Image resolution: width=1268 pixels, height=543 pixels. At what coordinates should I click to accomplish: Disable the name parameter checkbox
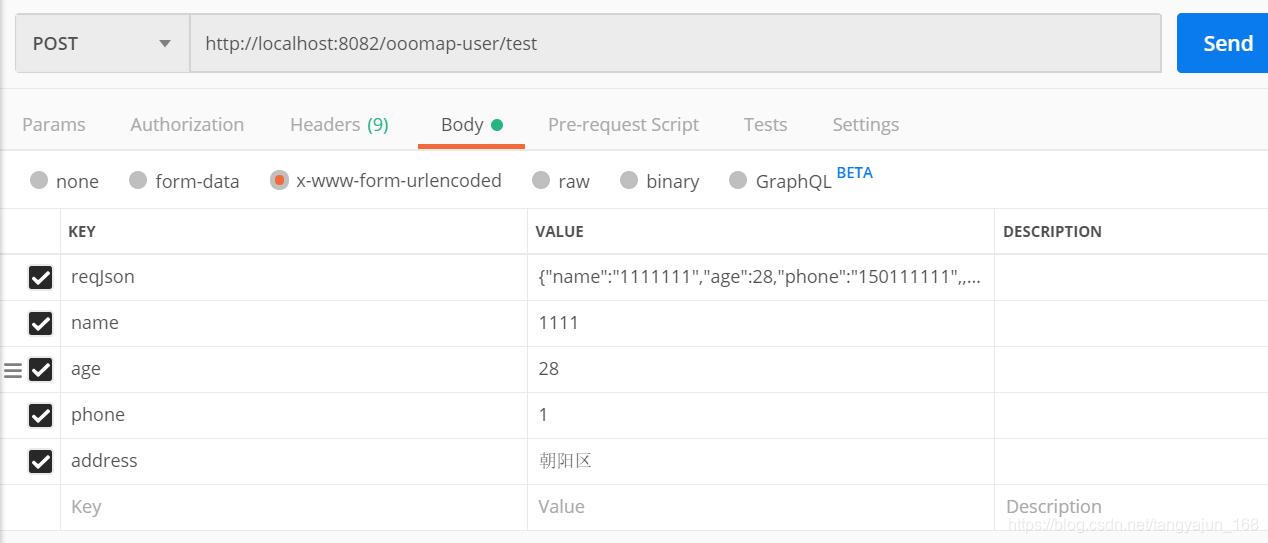(40, 324)
